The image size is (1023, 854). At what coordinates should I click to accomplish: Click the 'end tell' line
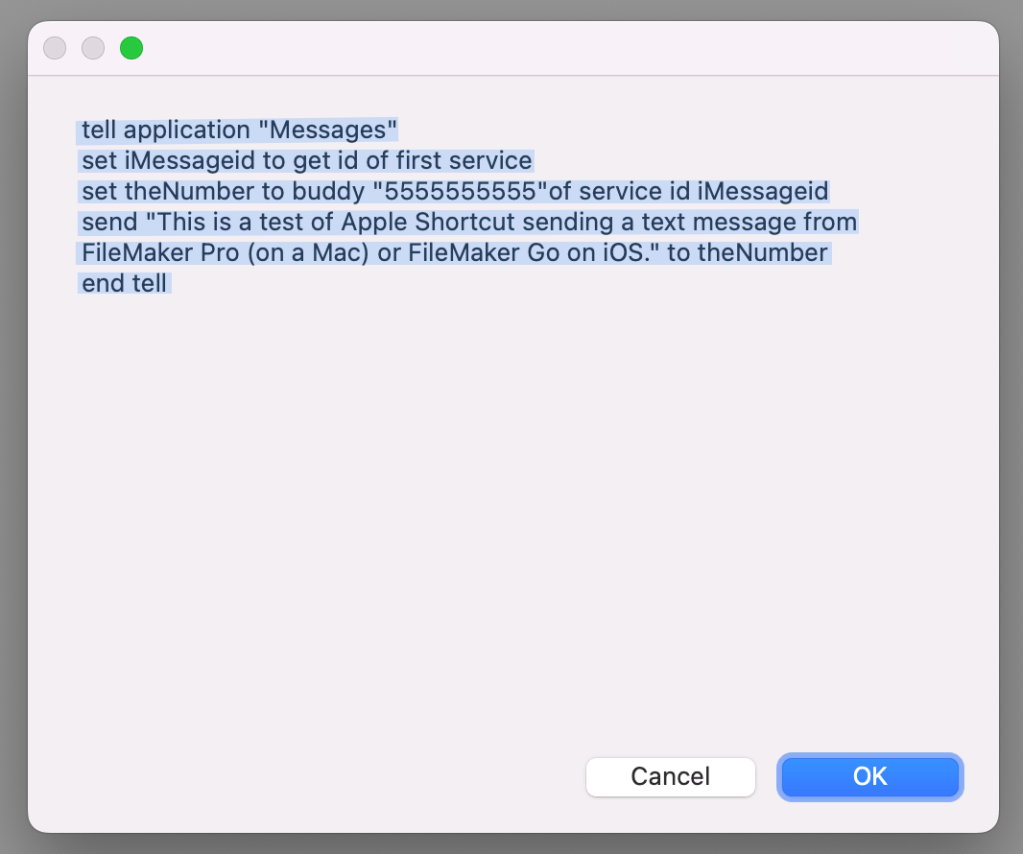tap(124, 283)
